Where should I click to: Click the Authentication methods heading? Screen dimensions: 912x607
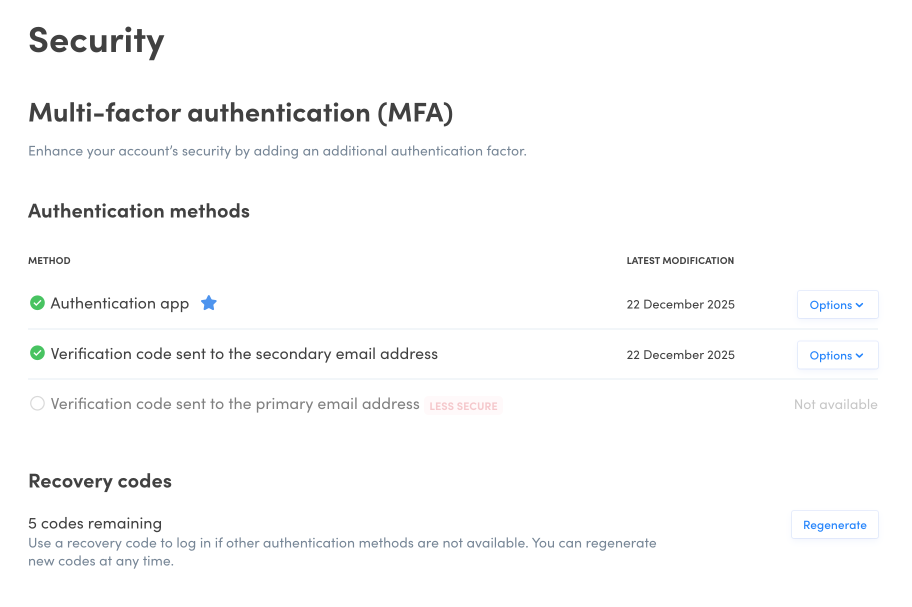pyautogui.click(x=139, y=211)
